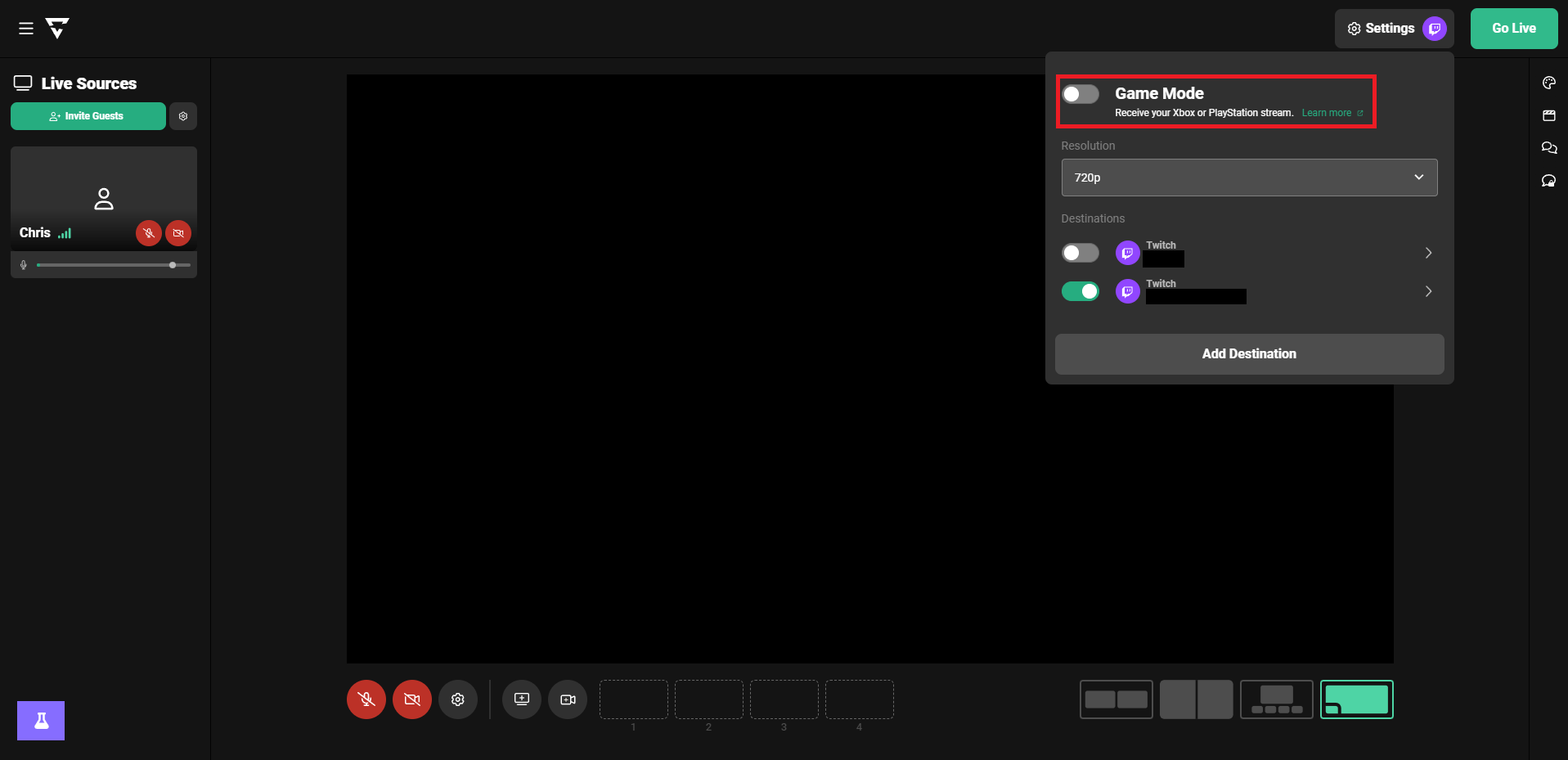Choose the two small boxes layout
The height and width of the screenshot is (760, 1568).
(1116, 699)
